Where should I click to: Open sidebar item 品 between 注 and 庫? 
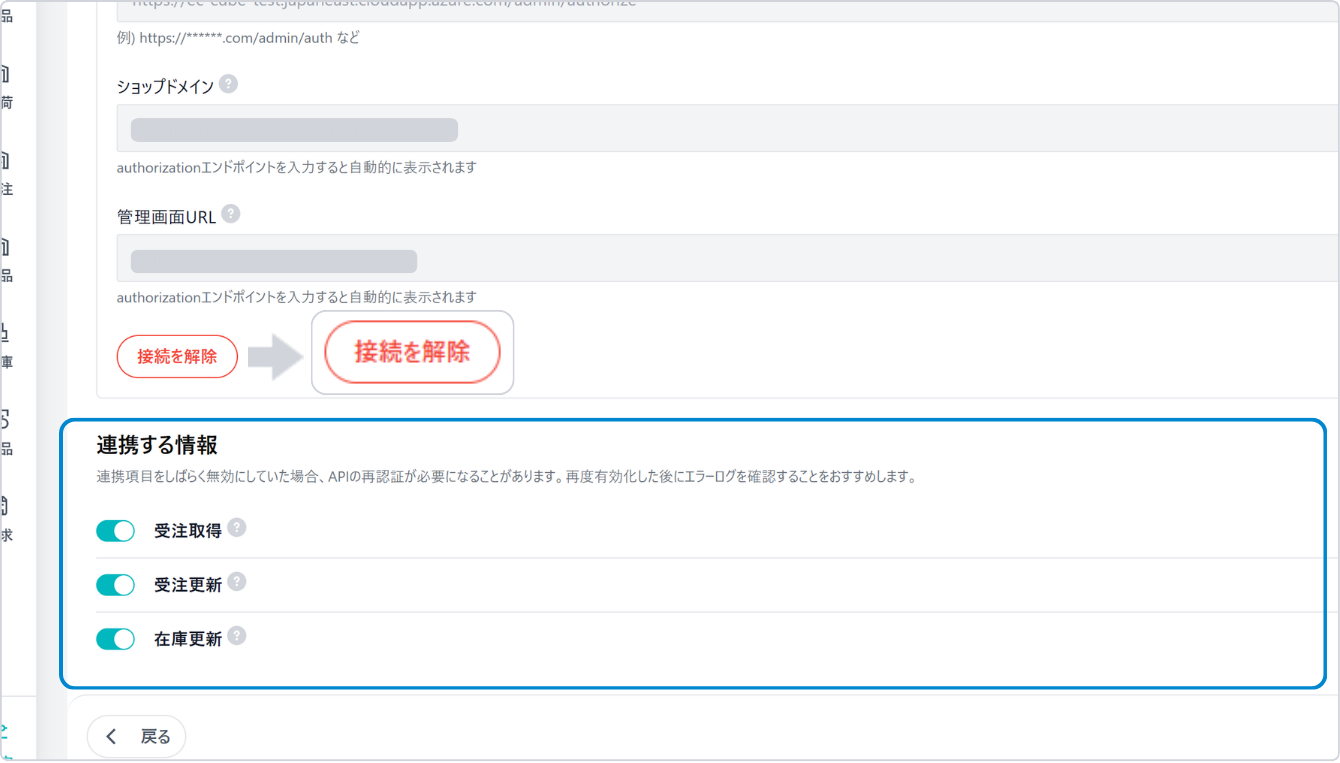pos(6,261)
